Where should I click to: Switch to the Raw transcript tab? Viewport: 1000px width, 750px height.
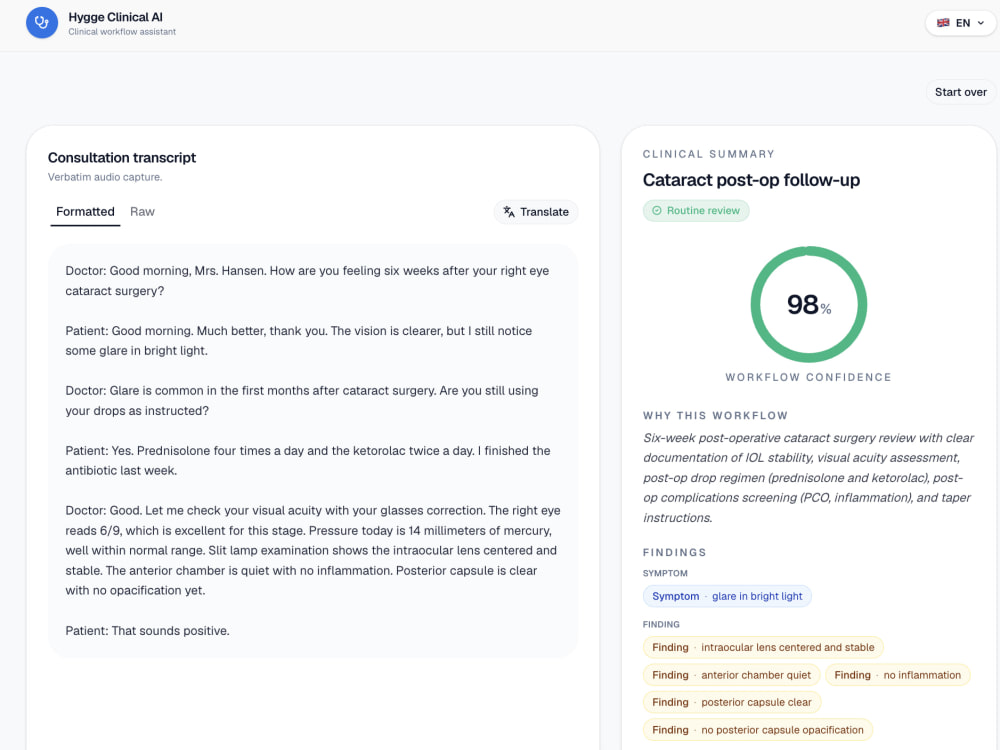coord(142,212)
